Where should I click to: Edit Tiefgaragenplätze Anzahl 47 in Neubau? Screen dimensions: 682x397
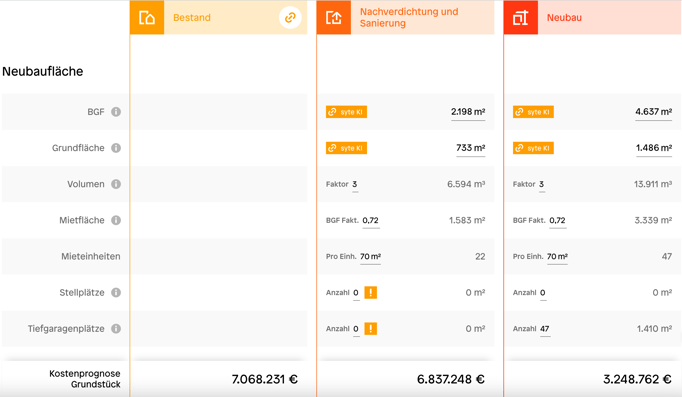point(545,329)
